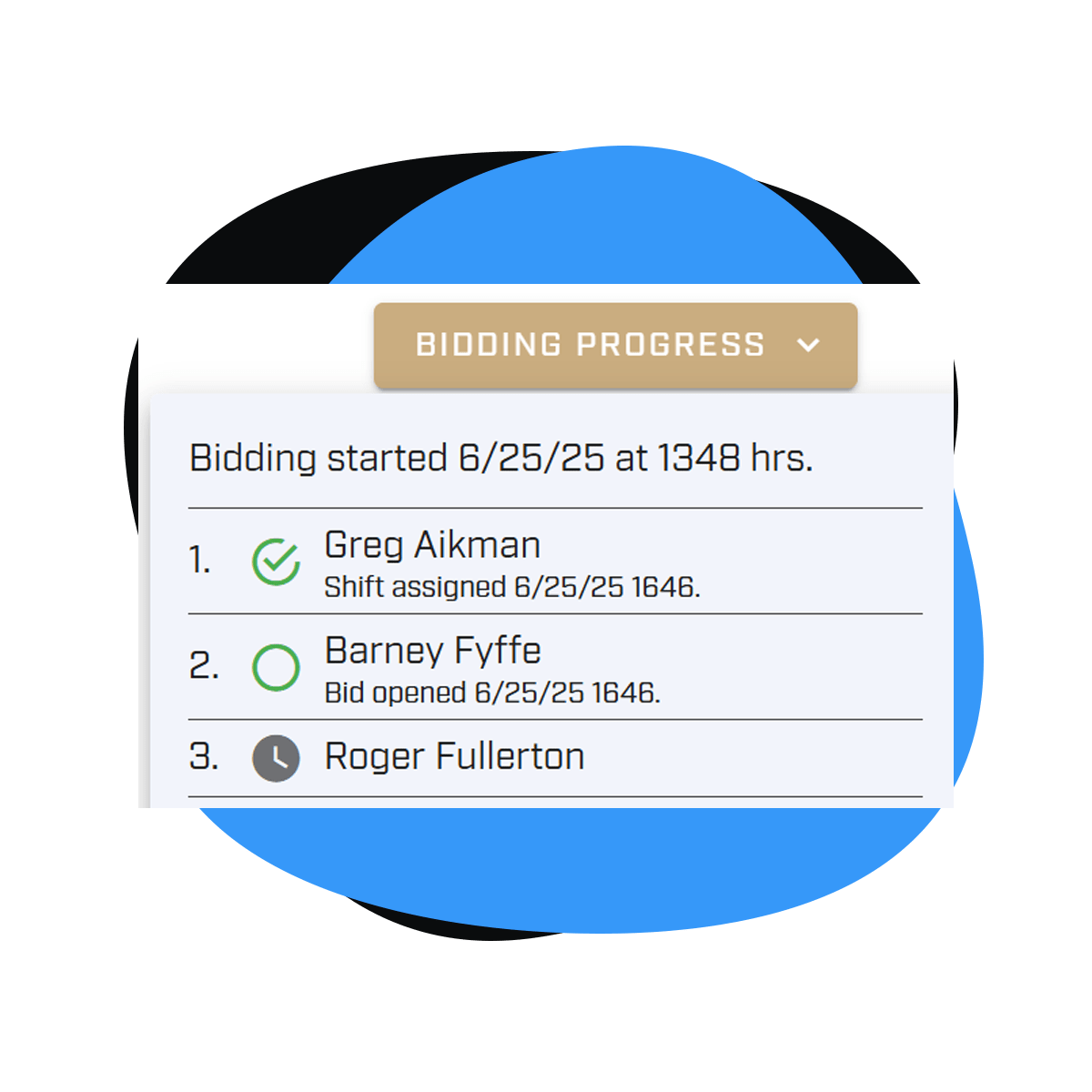
Task: Click list number 3 in bidding order
Action: click(204, 757)
